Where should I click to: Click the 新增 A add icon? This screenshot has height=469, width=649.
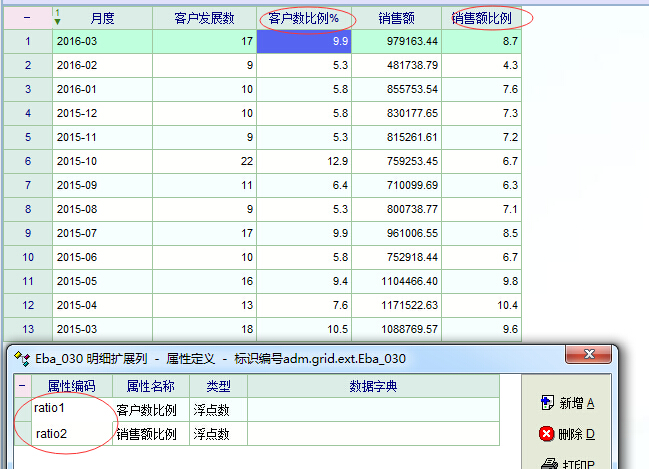click(546, 403)
